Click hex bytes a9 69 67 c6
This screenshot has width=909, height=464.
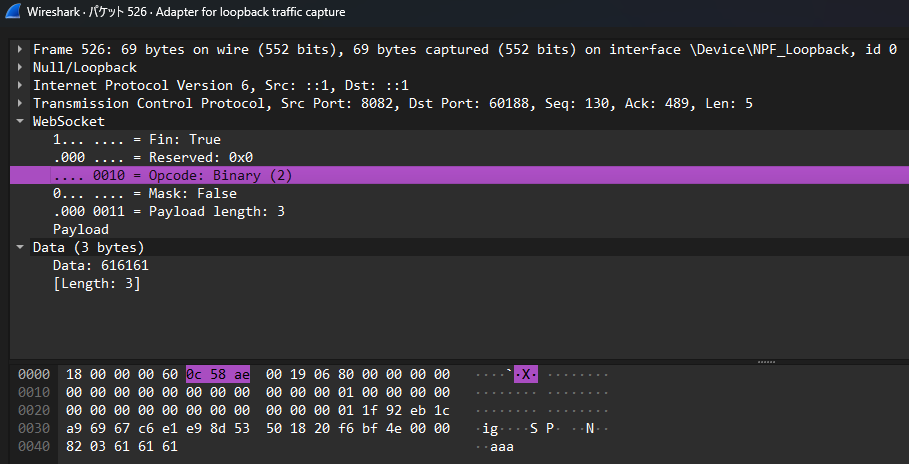110,429
